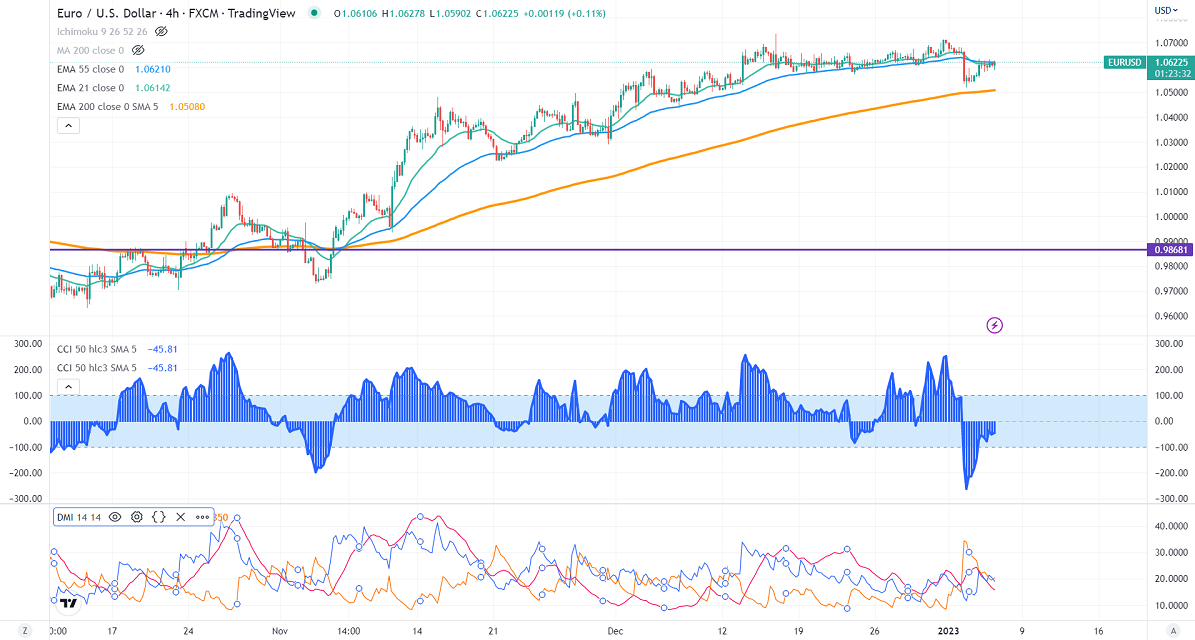Toggle the A auto-scale button
Screen dimensions: 1195x640
point(1174,631)
